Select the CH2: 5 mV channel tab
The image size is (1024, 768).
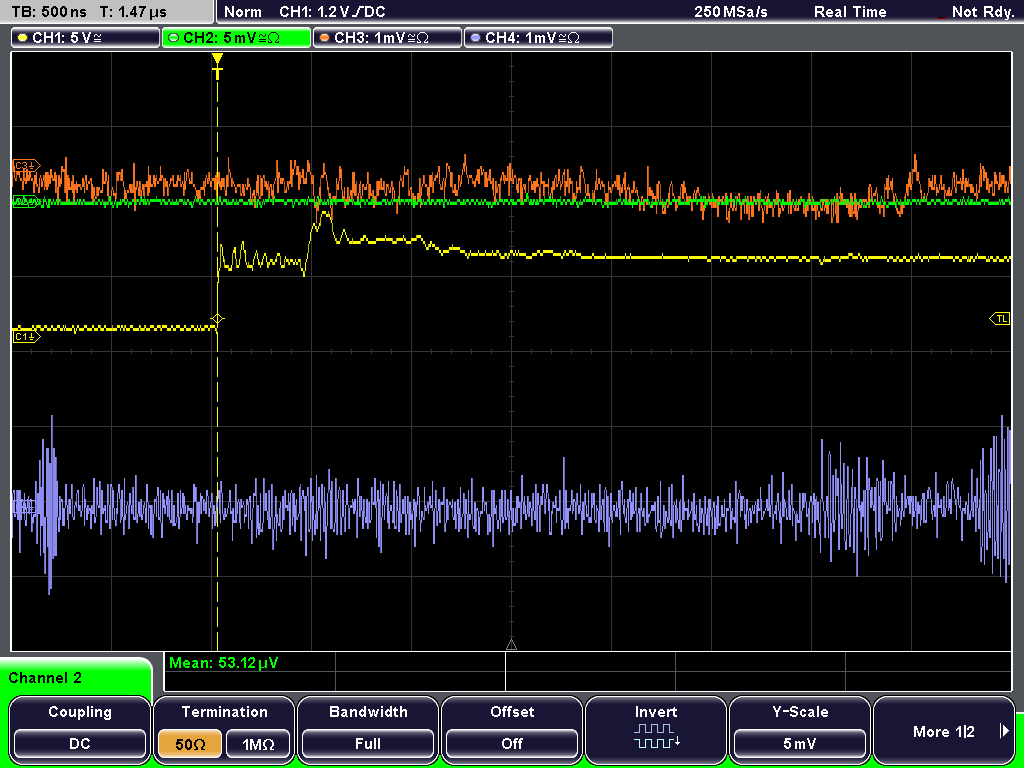click(236, 38)
